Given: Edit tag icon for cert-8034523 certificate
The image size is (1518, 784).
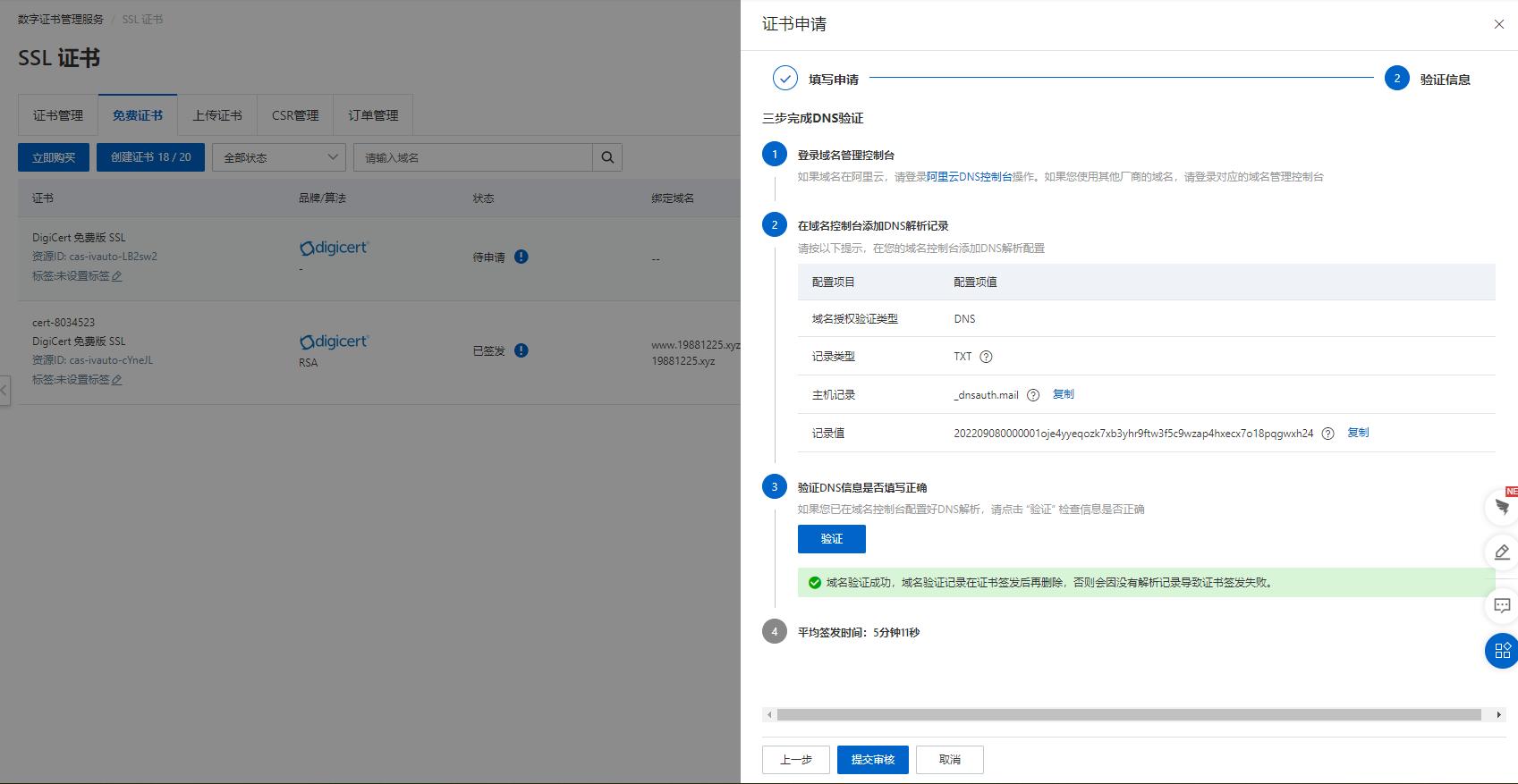Looking at the screenshot, I should pos(117,380).
